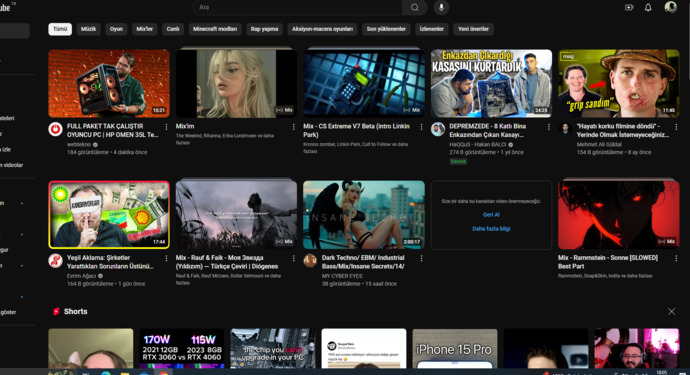690x375 pixels.
Task: Click the Daha fazla bilgi link
Action: (x=491, y=229)
